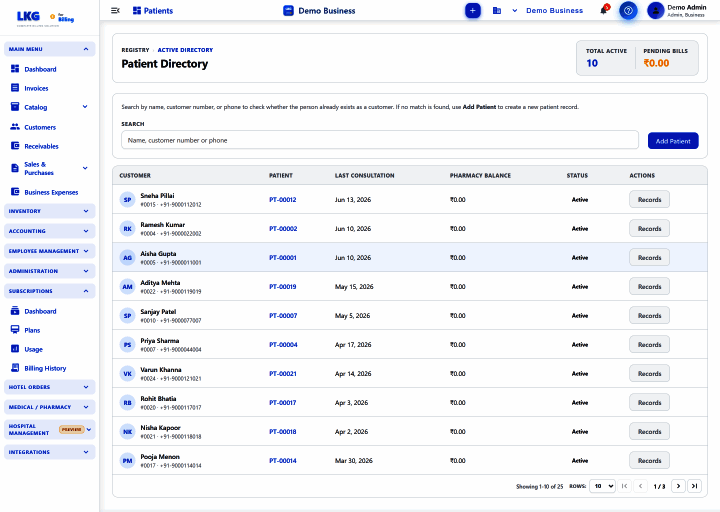The width and height of the screenshot is (720, 512).
Task: Click the Patients icon in the top bar
Action: coord(137,11)
